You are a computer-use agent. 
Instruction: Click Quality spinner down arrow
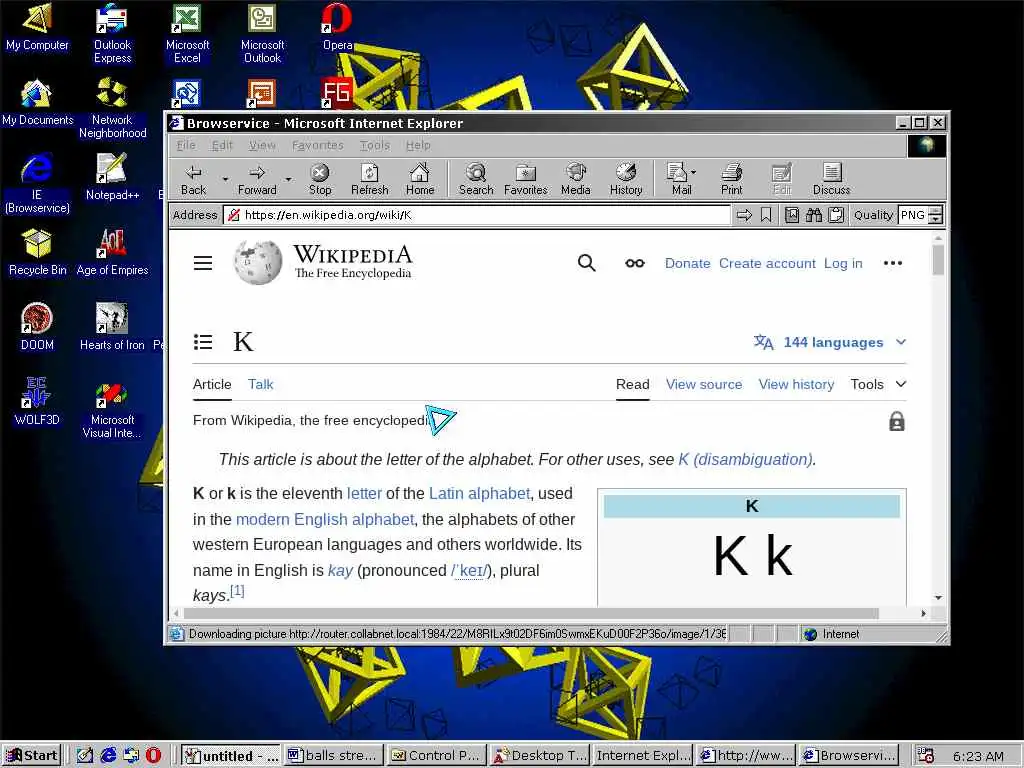[935, 219]
